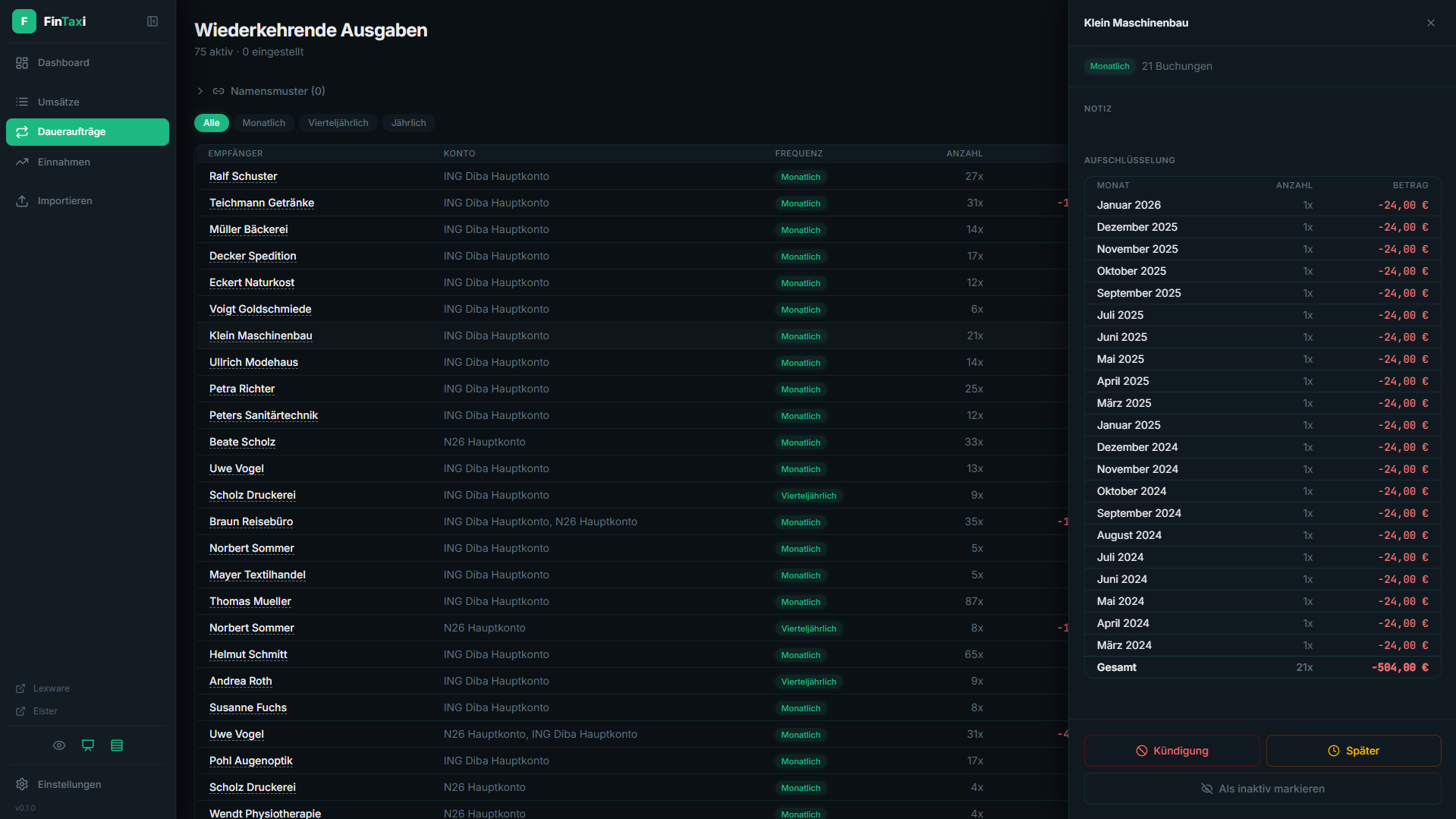Open Einstellungen settings
The height and width of the screenshot is (819, 1456).
tap(69, 784)
